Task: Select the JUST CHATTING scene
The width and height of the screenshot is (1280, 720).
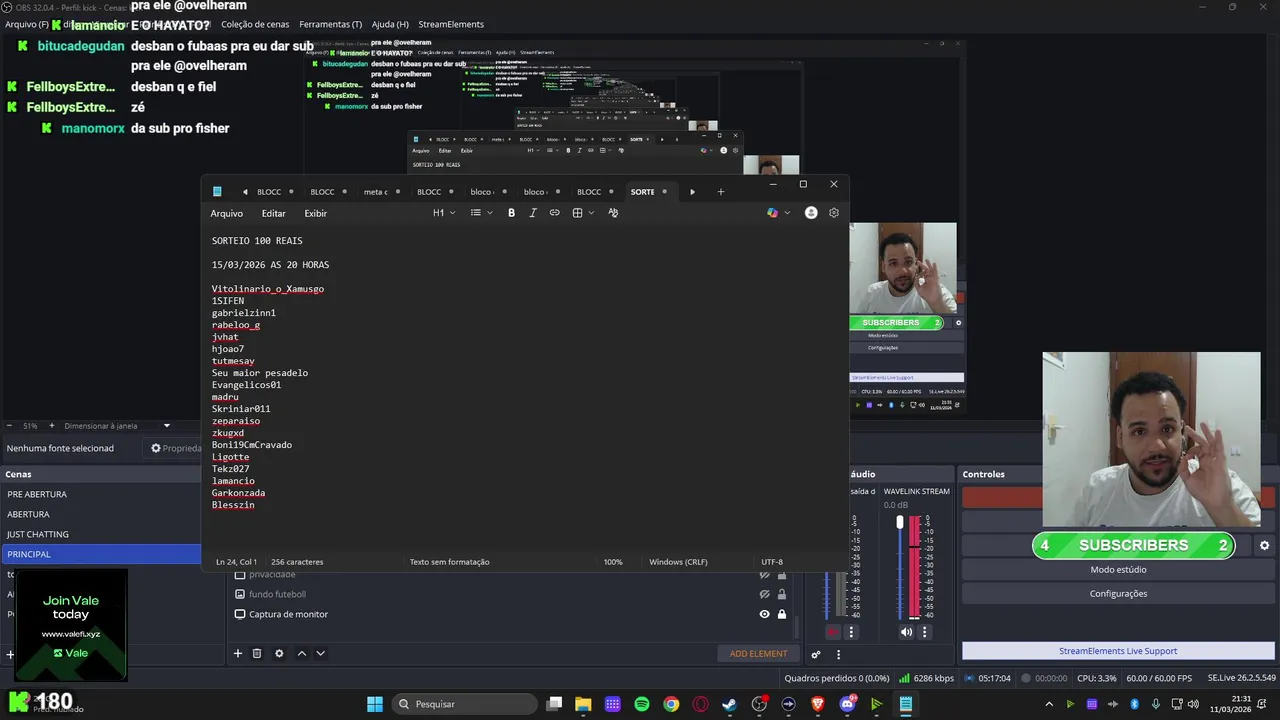Action: (100, 534)
